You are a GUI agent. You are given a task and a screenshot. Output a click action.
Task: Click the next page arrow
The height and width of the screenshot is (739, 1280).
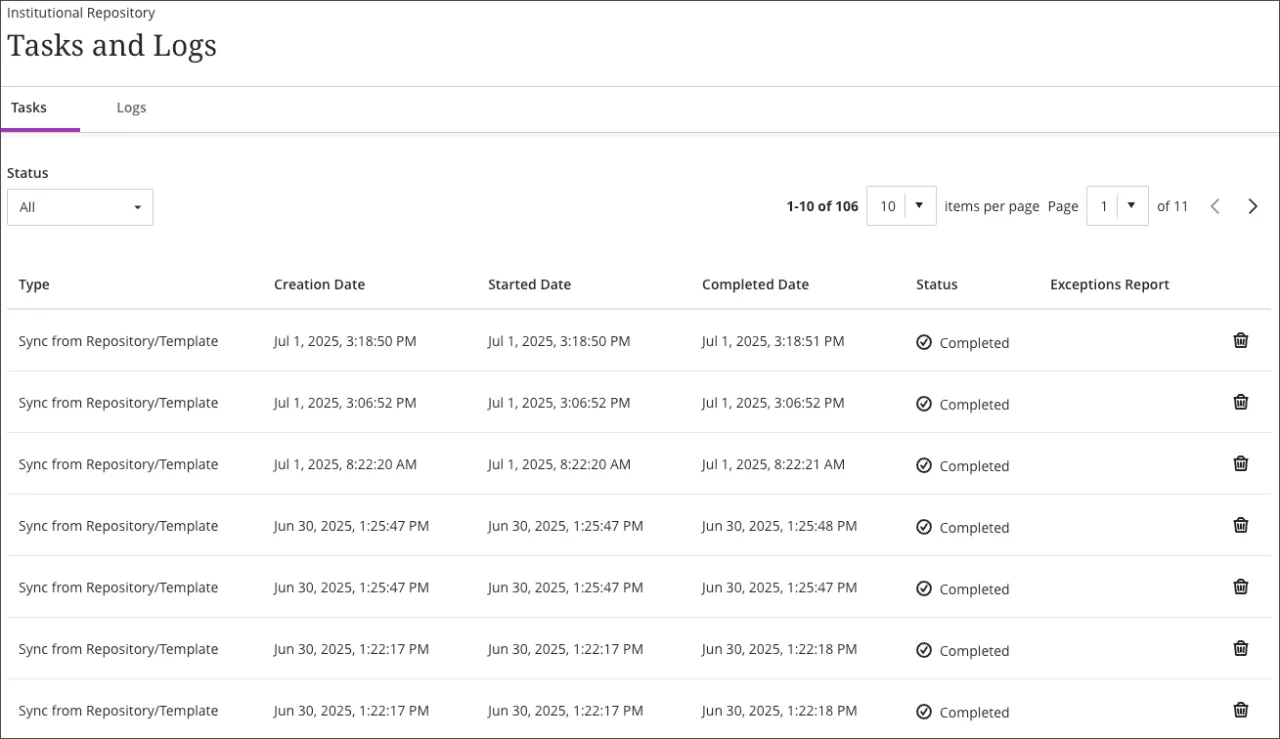tap(1252, 206)
